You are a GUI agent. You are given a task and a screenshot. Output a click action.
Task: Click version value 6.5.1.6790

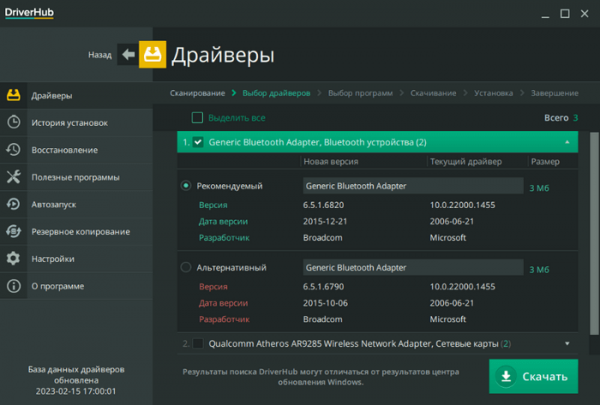coord(323,286)
